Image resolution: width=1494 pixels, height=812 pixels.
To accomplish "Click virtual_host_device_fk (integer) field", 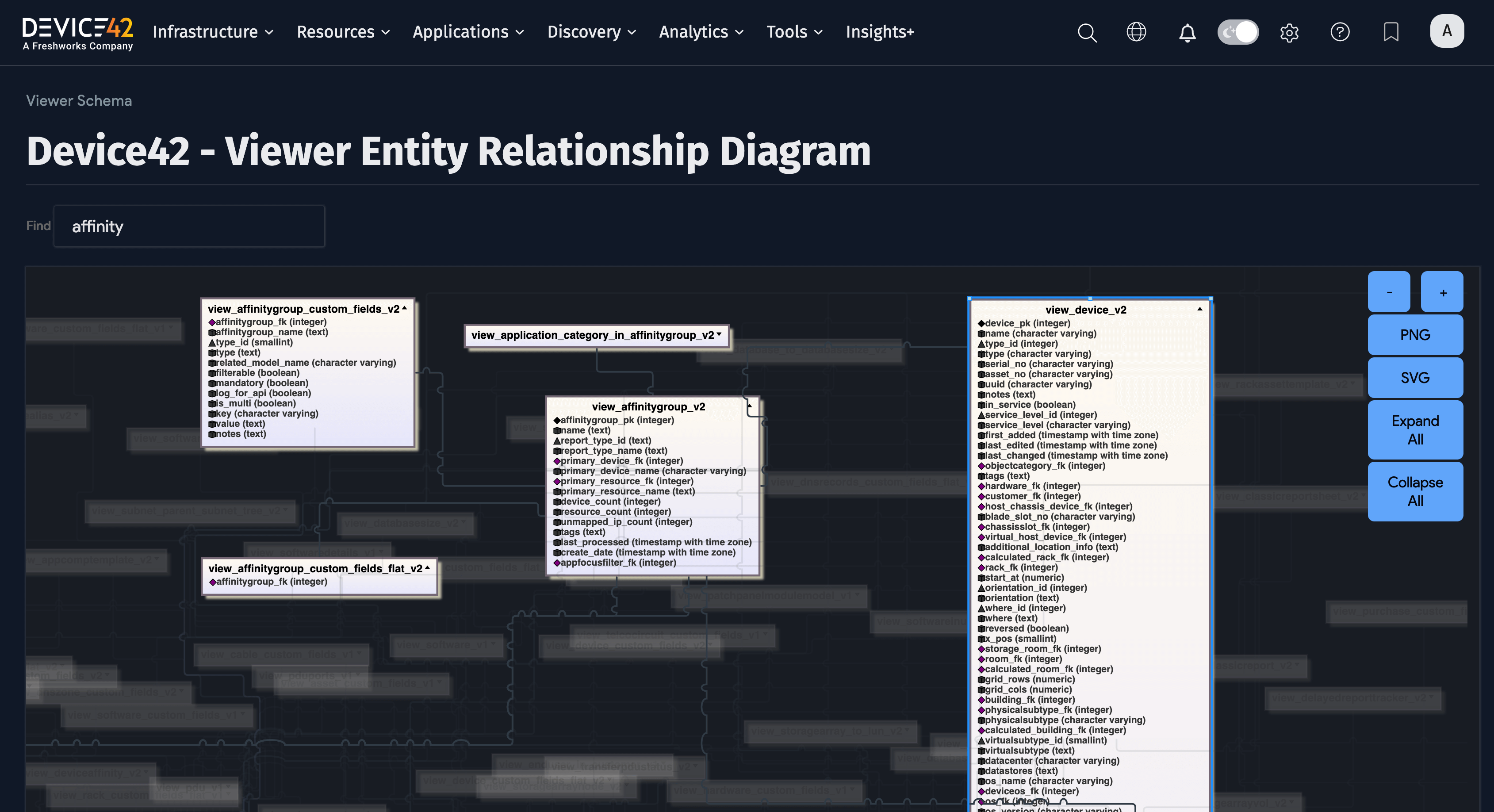I will 1051,536.
